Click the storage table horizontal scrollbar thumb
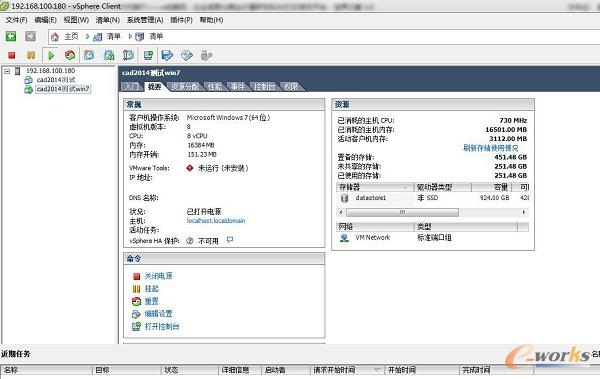600x379 pixels. pyautogui.click(x=402, y=212)
